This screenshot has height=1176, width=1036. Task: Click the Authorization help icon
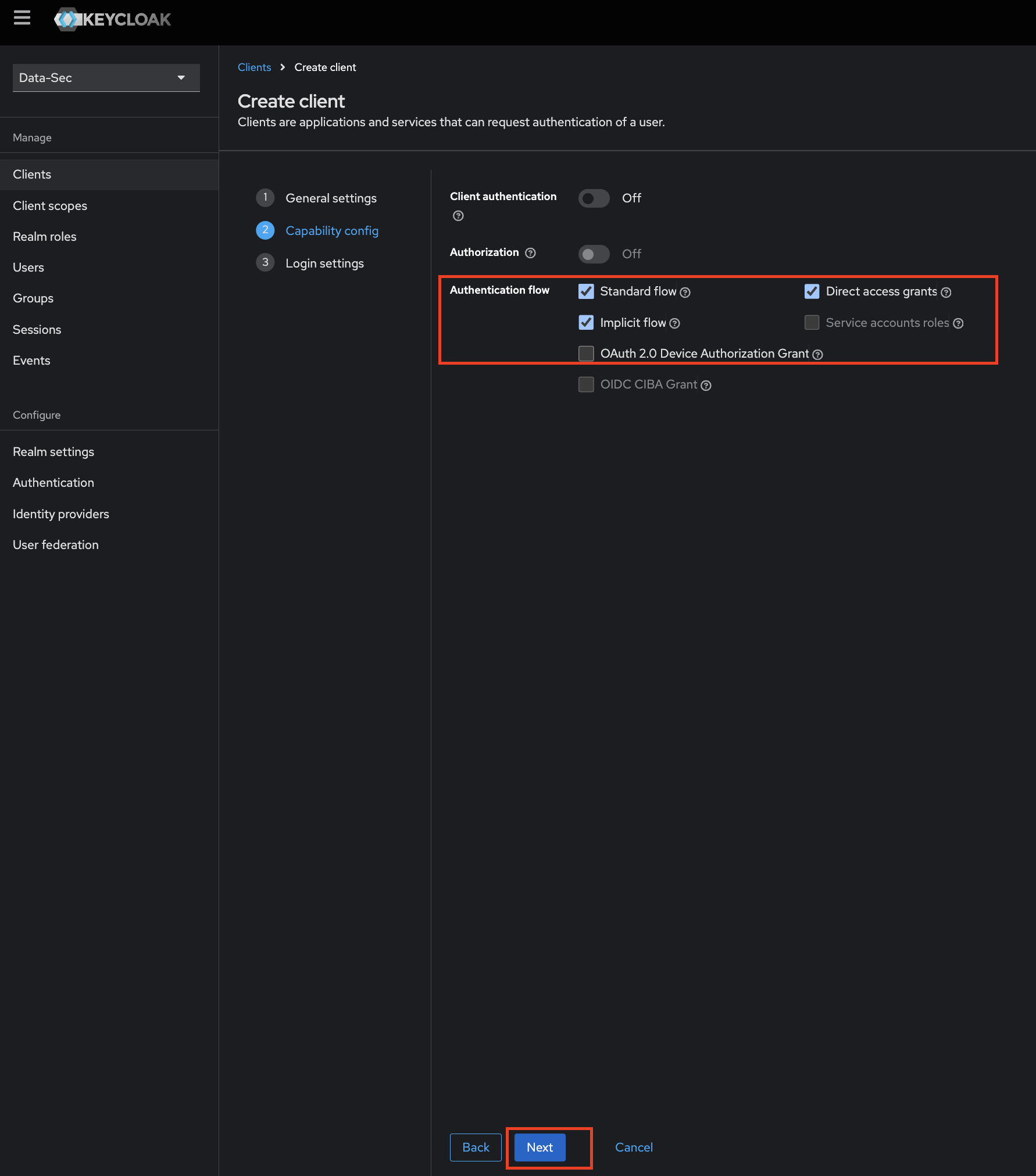pos(530,253)
